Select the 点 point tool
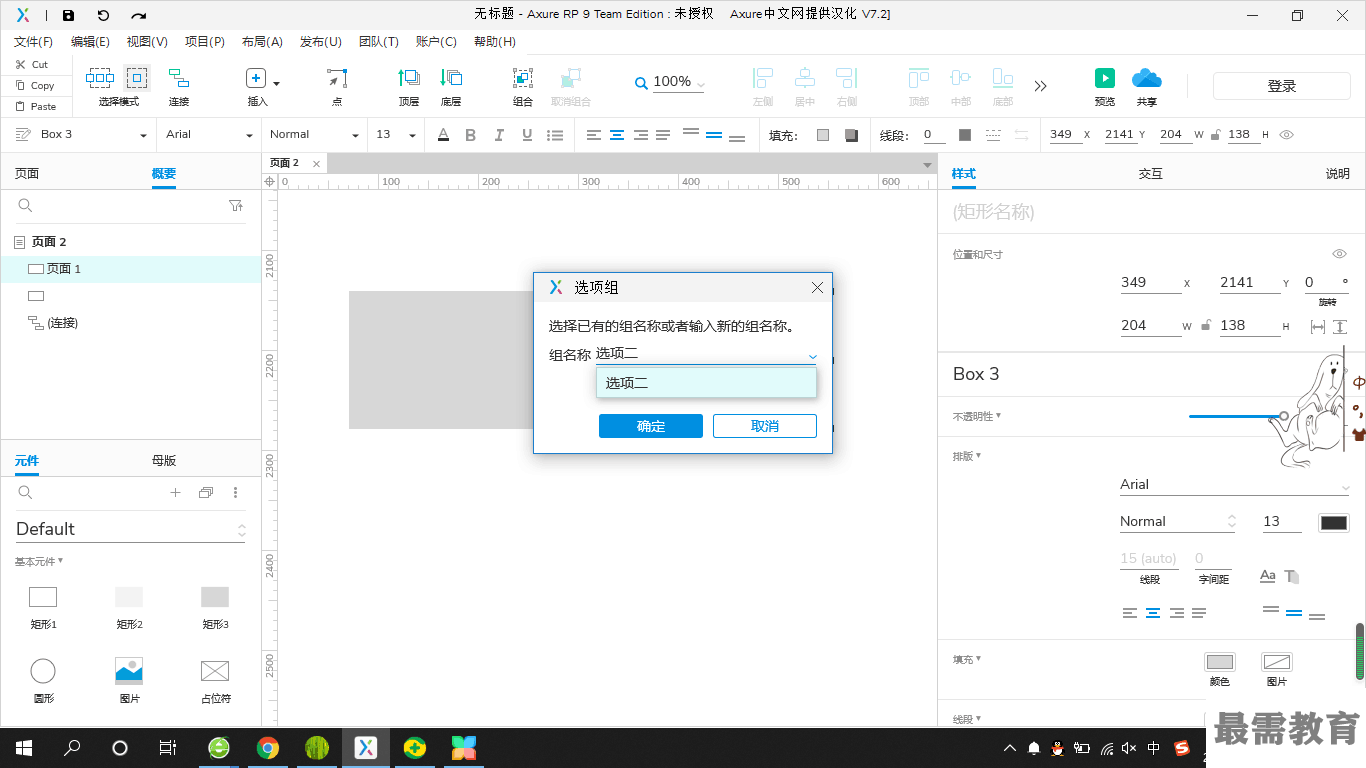This screenshot has height=768, width=1366. pos(337,87)
